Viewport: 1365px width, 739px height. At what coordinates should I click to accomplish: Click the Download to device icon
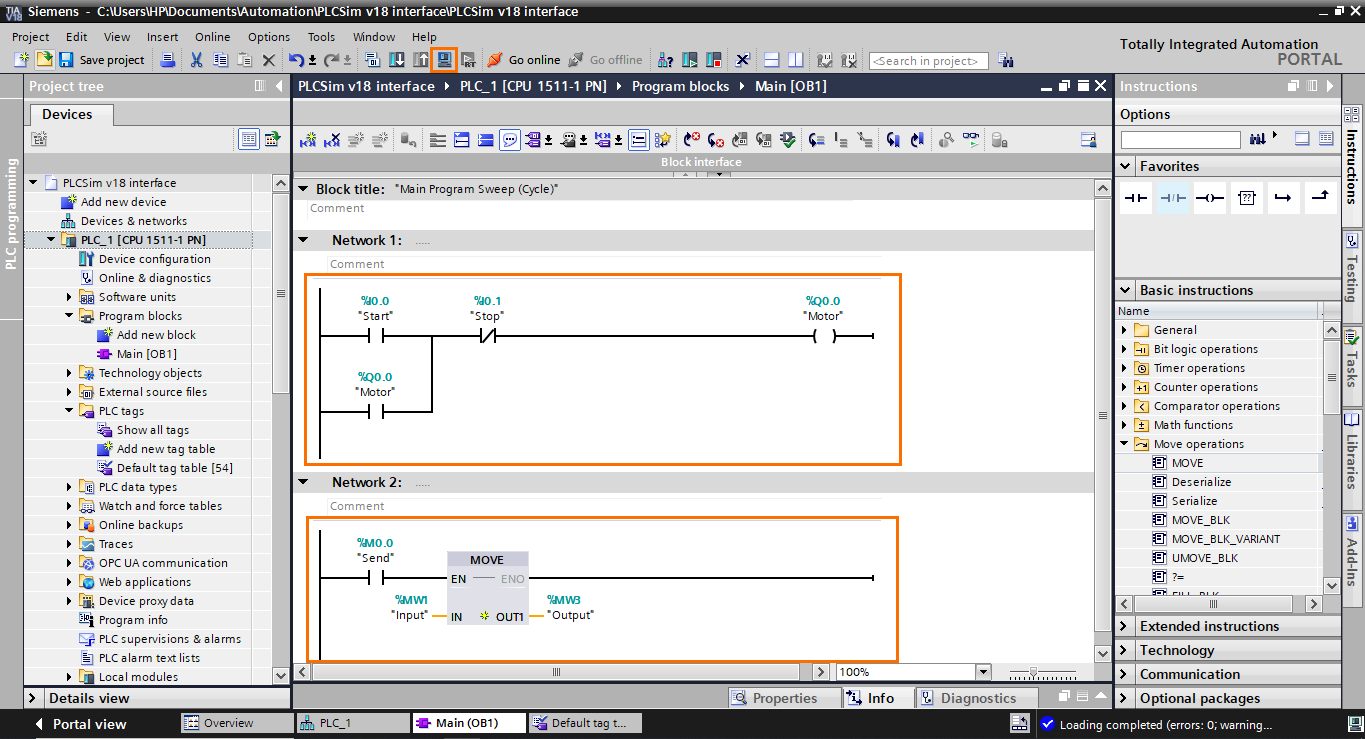[397, 60]
